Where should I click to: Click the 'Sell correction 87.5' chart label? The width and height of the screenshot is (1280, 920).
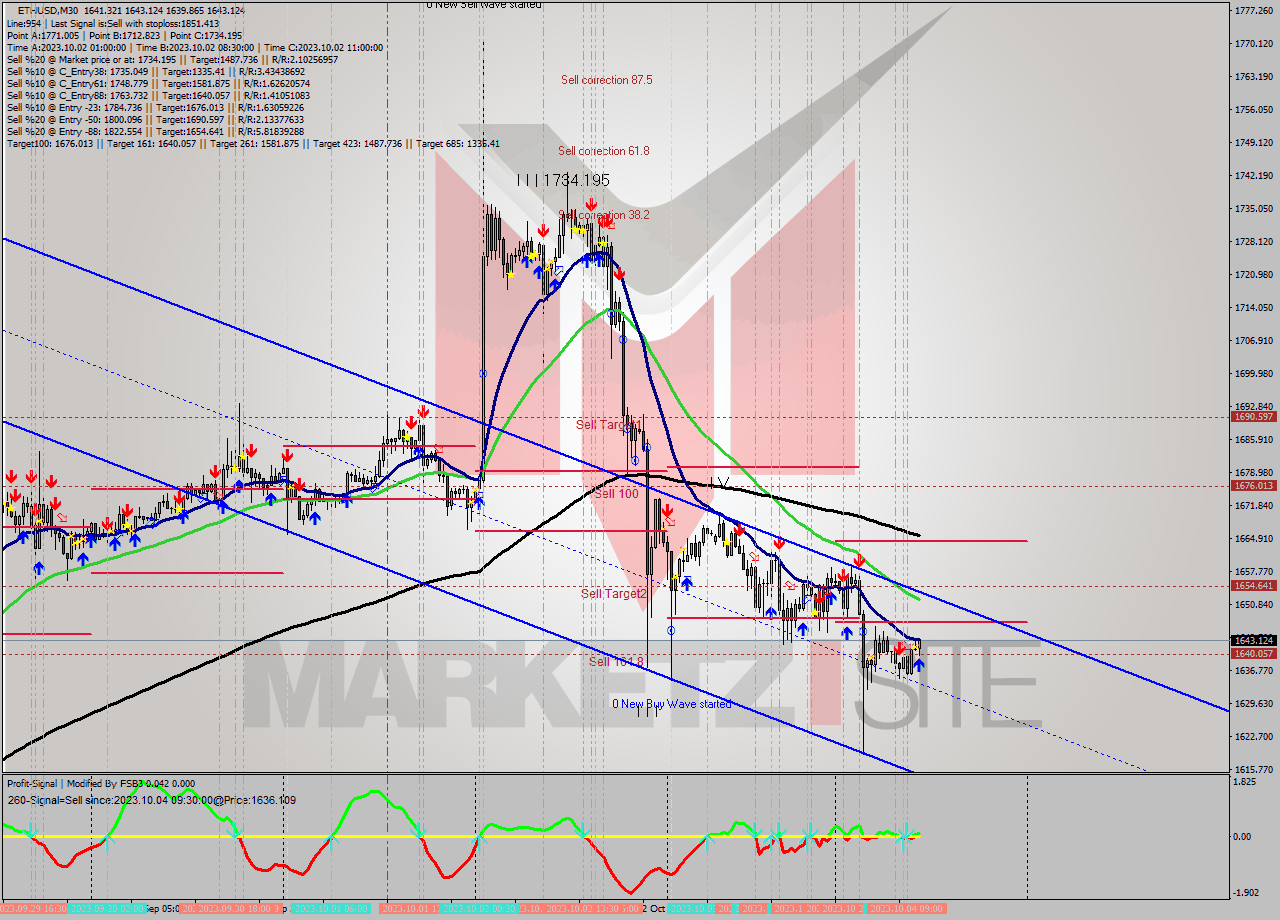[x=606, y=80]
